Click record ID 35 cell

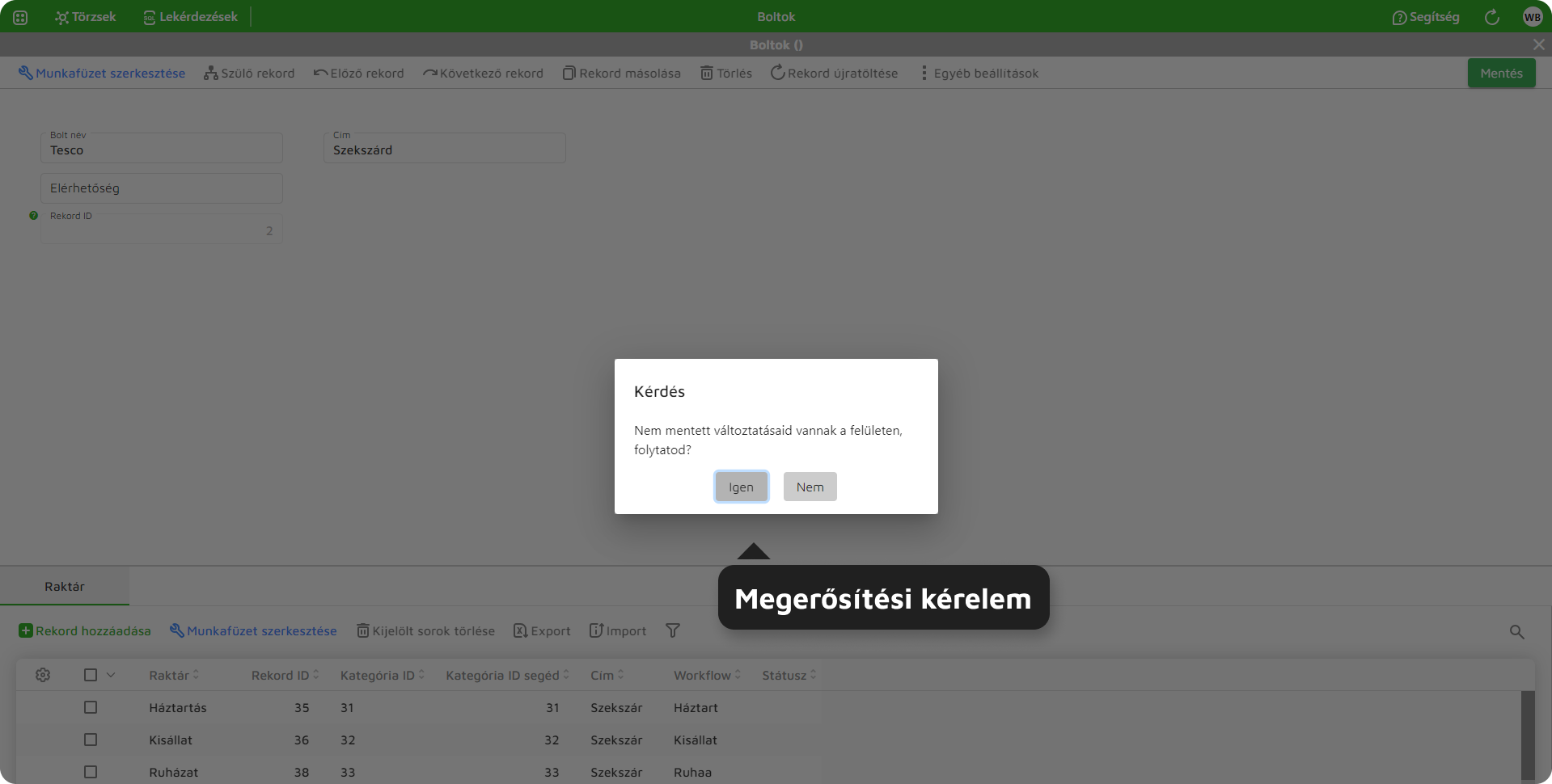click(302, 707)
